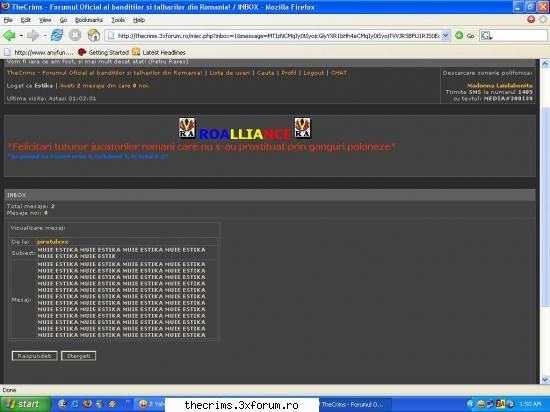Screen dimensions: 550x412
Task: Click the search engine selector icon
Action: (486, 35)
